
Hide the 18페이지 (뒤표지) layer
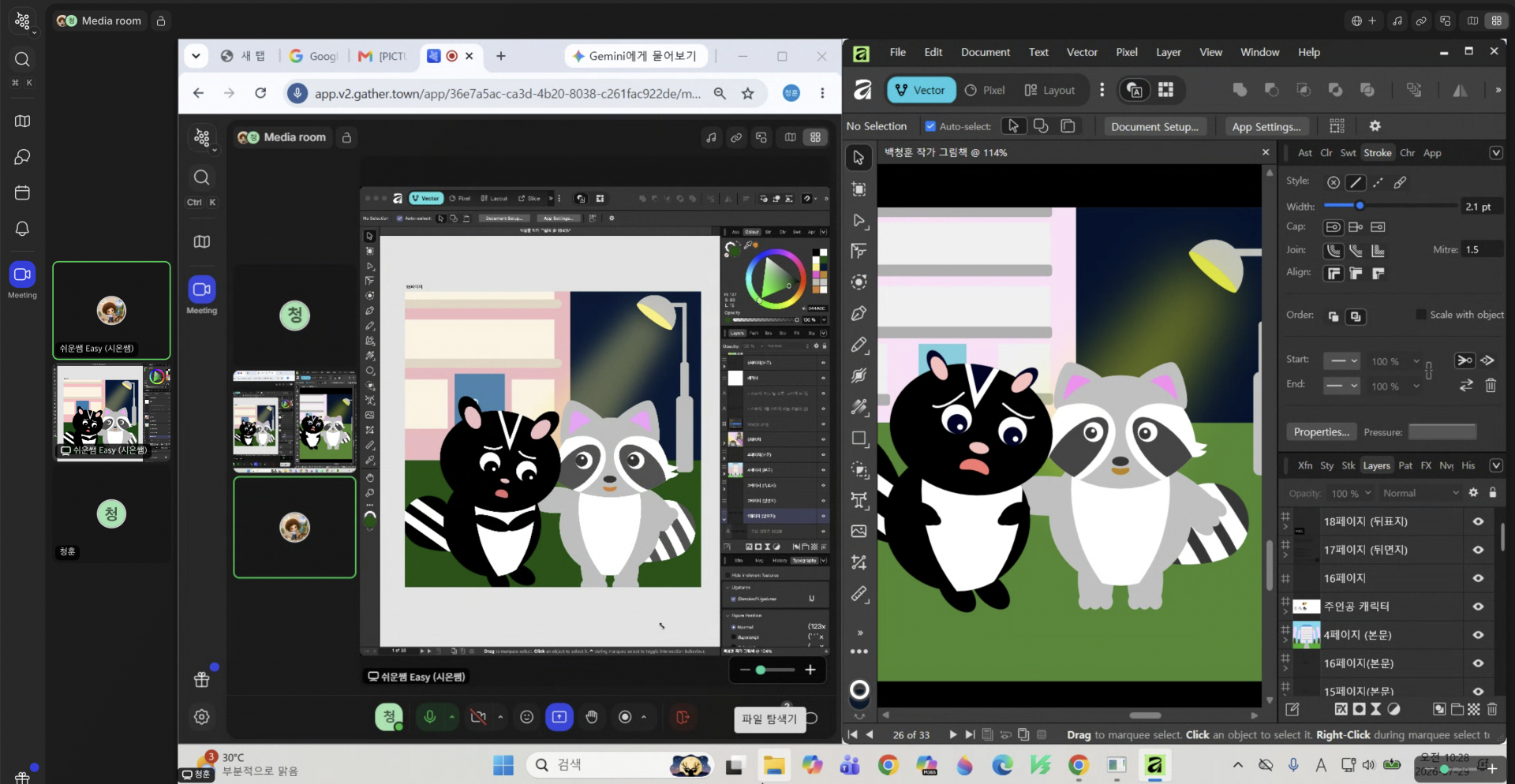coord(1478,521)
